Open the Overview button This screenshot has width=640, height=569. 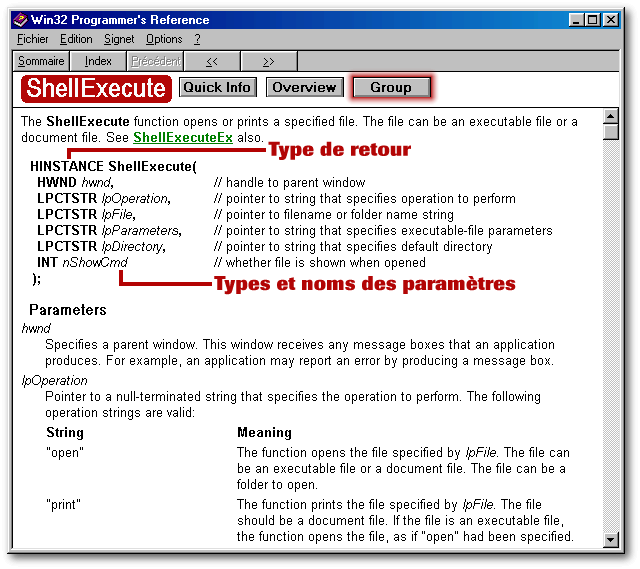coord(304,87)
